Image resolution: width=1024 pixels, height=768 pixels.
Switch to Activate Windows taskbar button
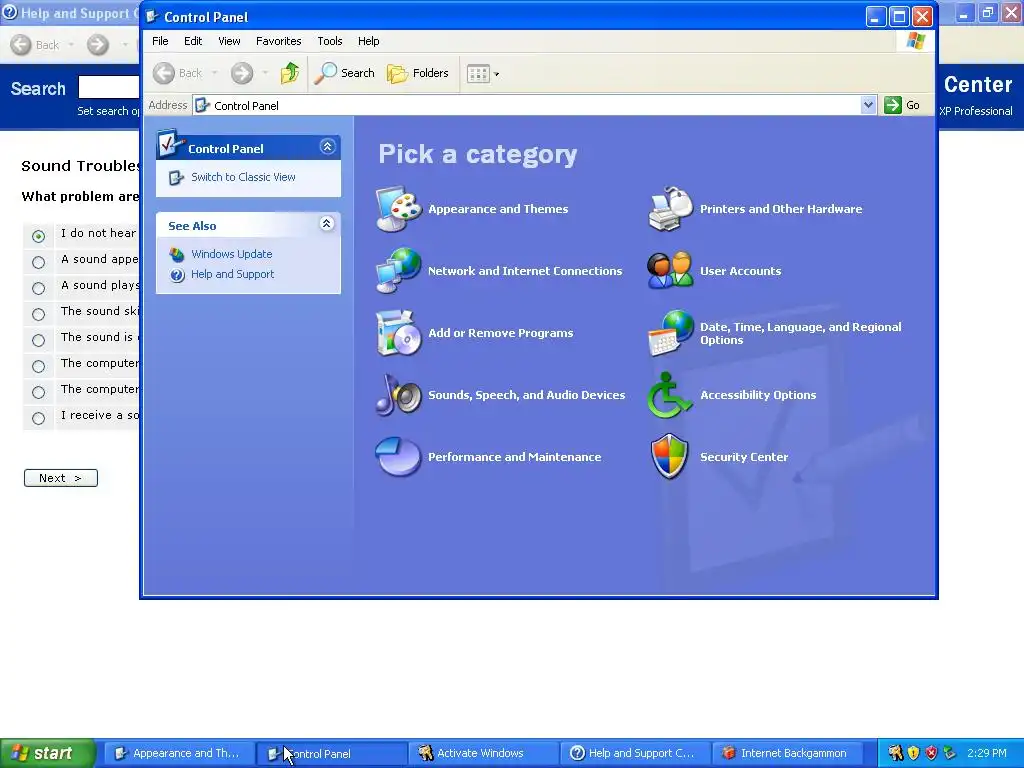pyautogui.click(x=482, y=754)
